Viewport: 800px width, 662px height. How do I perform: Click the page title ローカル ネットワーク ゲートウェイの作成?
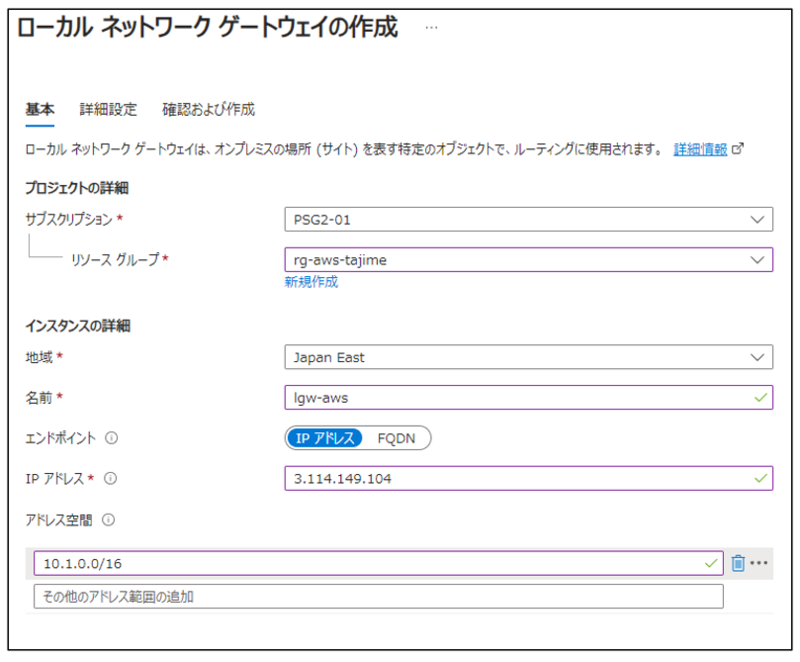207,28
